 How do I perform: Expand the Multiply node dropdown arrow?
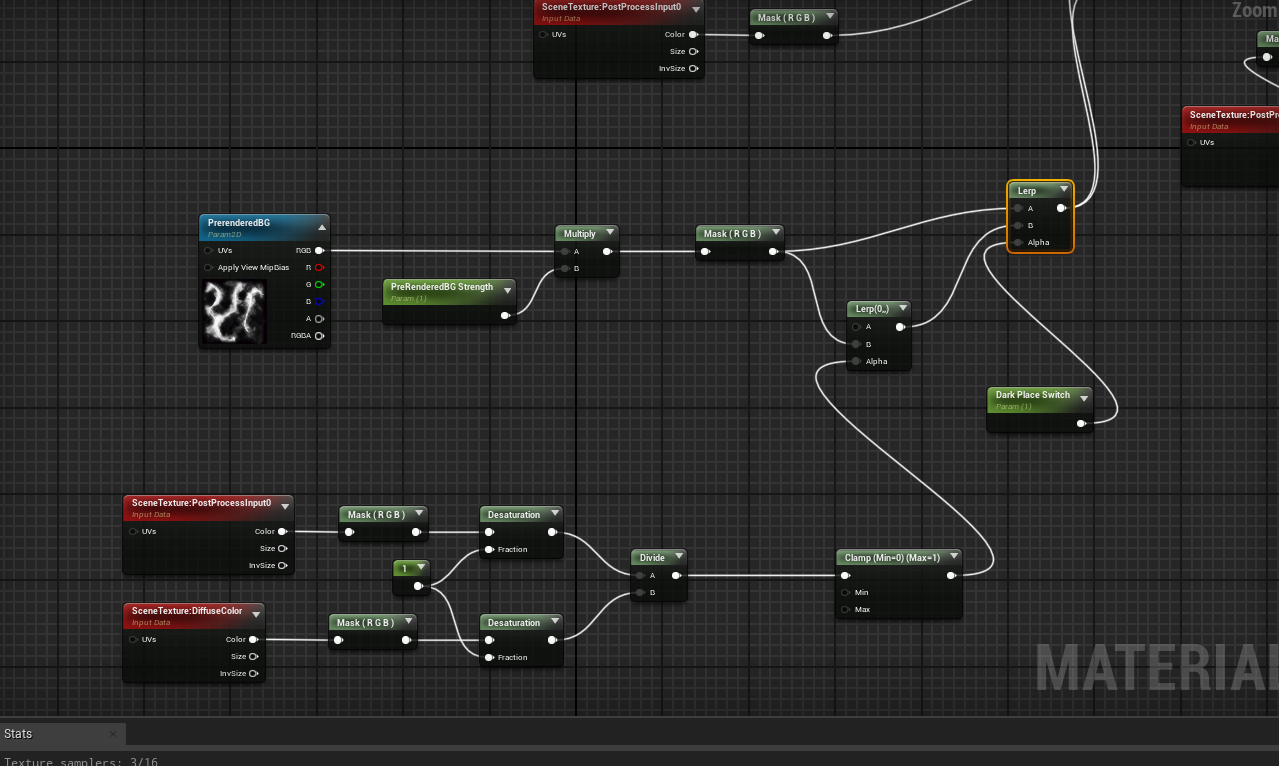pos(612,231)
